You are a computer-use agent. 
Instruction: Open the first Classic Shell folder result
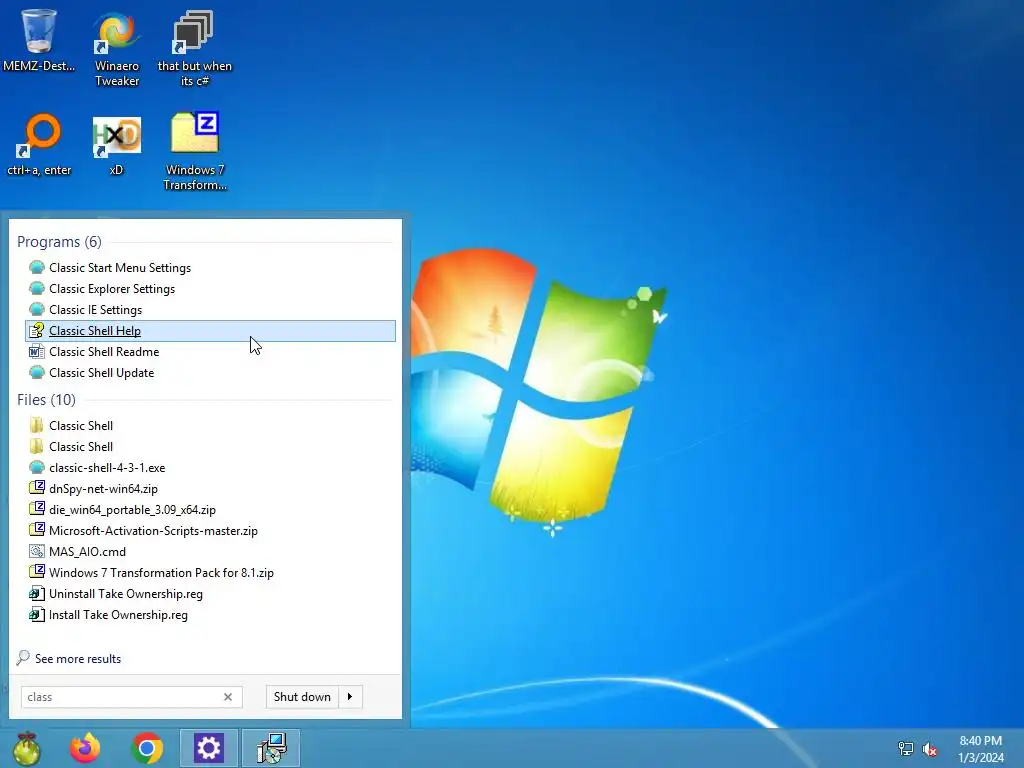point(210,426)
